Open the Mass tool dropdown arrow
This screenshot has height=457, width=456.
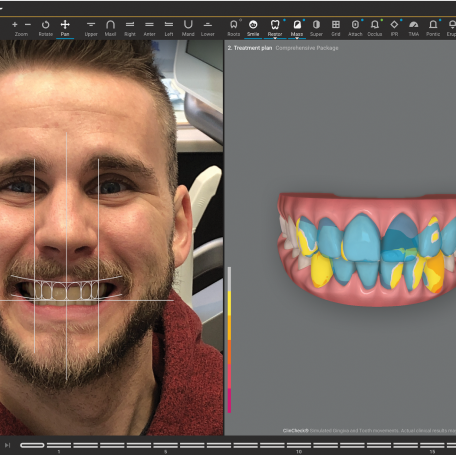pyautogui.click(x=297, y=39)
